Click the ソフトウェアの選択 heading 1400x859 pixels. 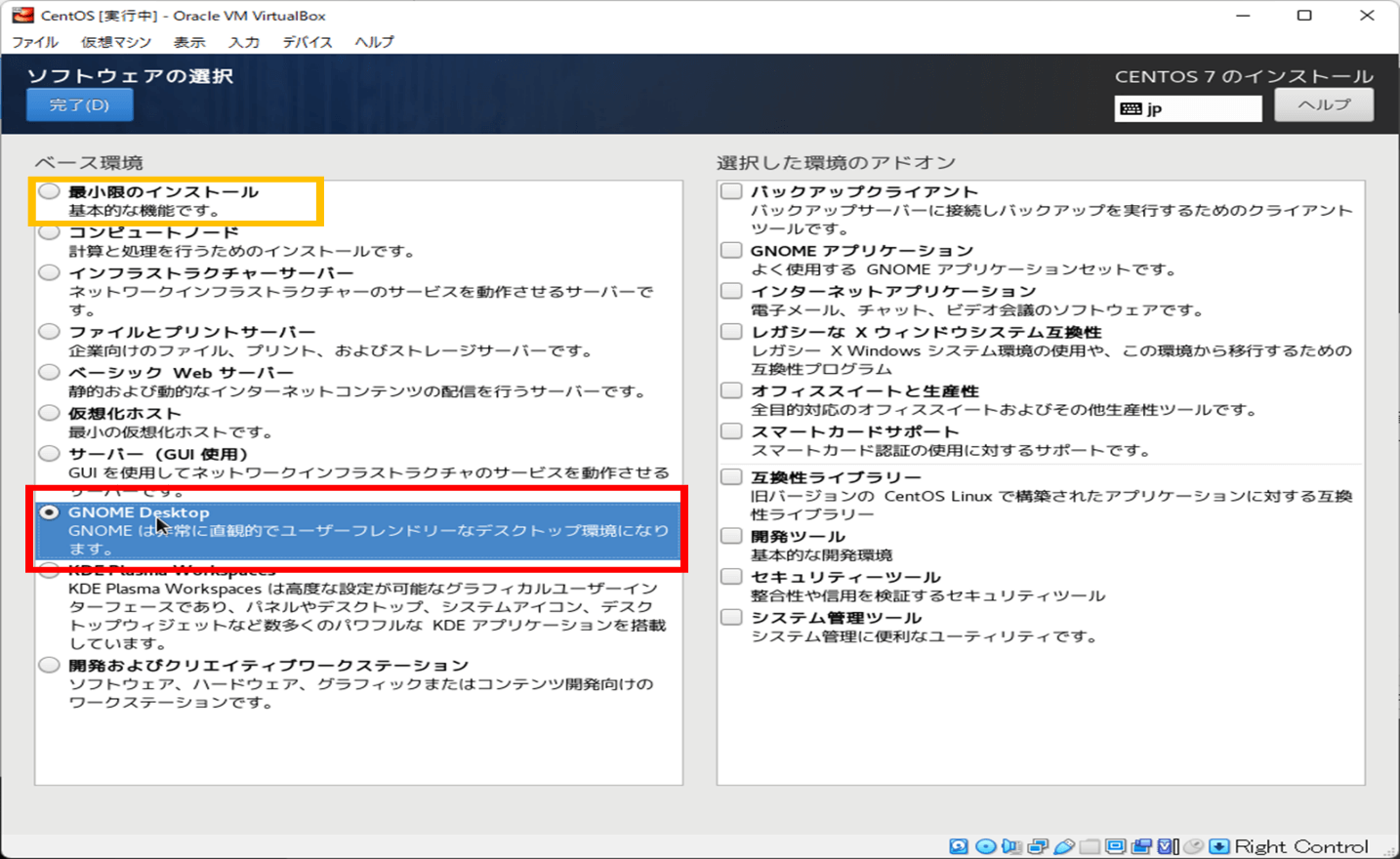point(130,76)
